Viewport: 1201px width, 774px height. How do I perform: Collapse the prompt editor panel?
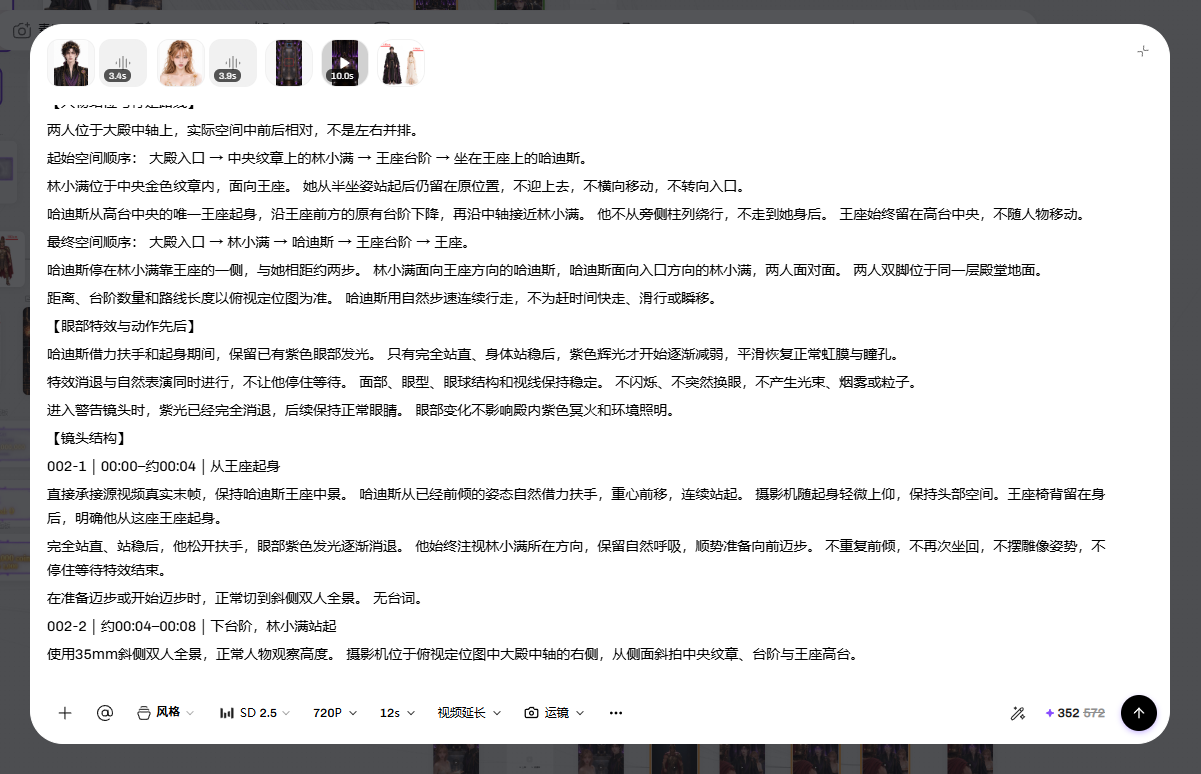[x=1143, y=51]
